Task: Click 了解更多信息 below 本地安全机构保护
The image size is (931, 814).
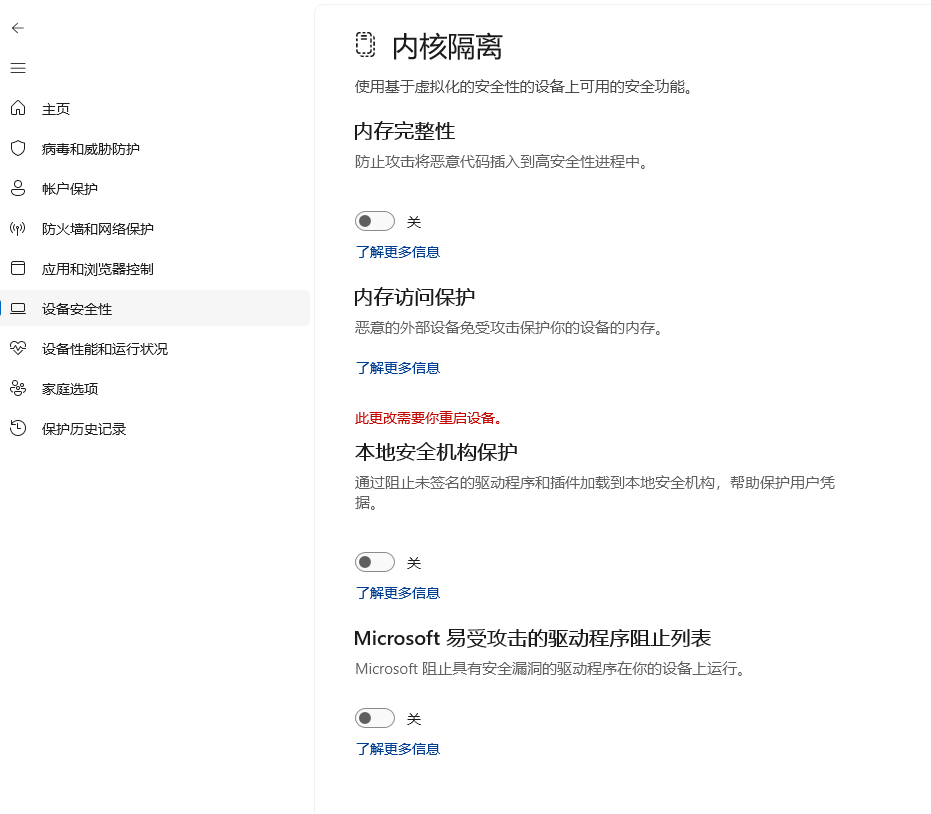Action: pyautogui.click(x=397, y=593)
